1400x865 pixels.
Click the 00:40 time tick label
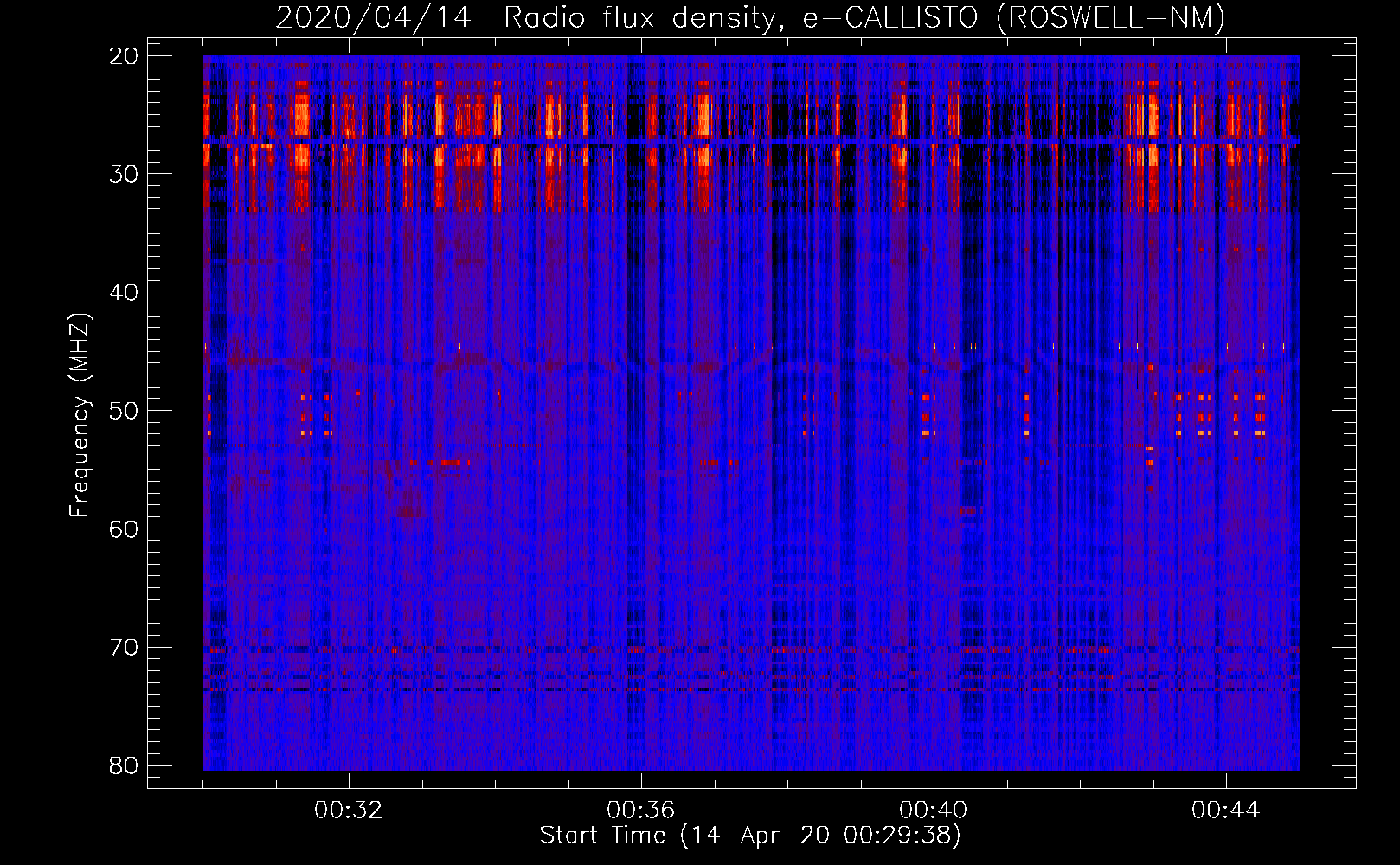tap(934, 811)
